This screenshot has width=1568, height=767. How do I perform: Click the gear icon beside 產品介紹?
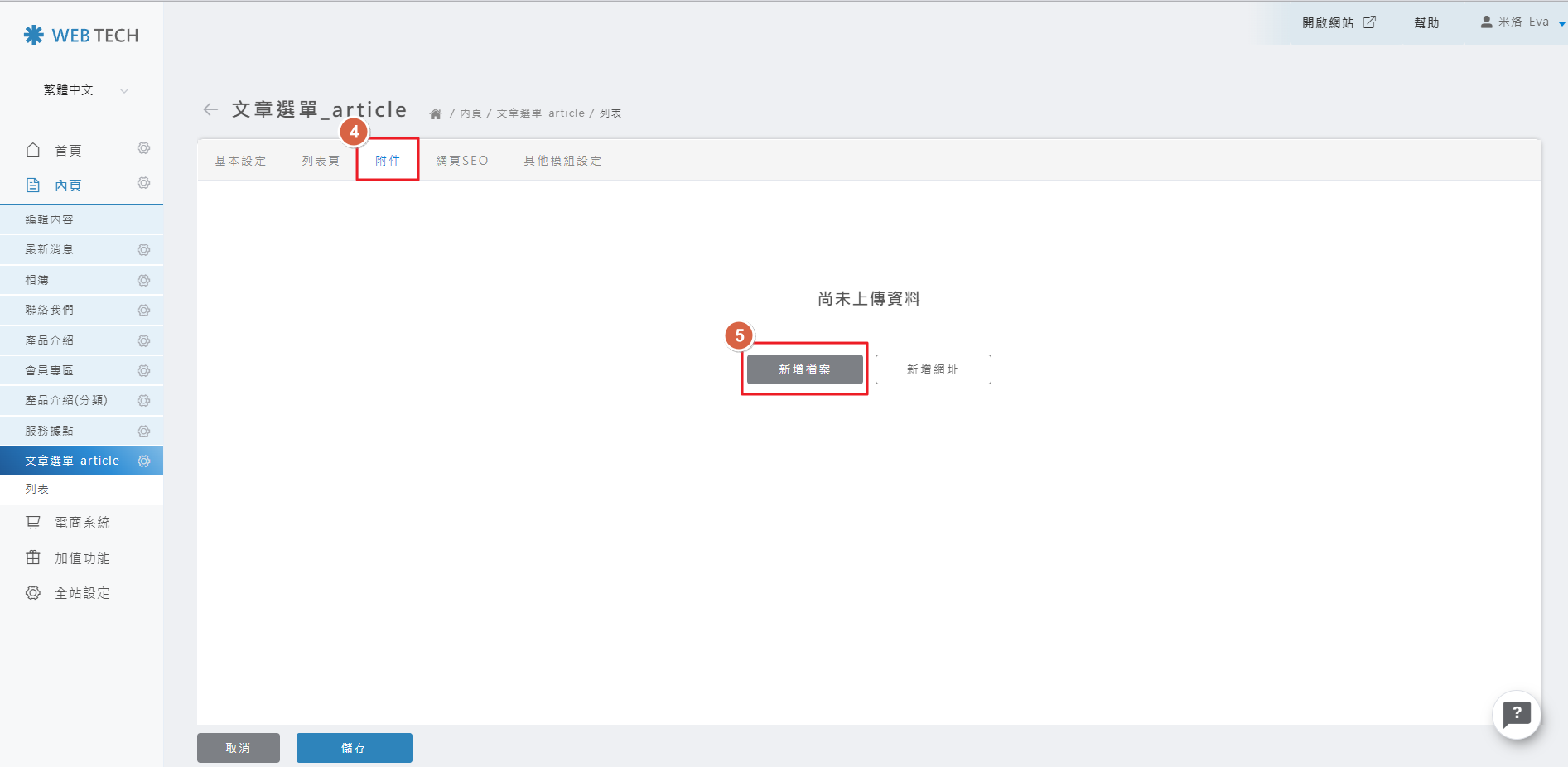coord(143,341)
